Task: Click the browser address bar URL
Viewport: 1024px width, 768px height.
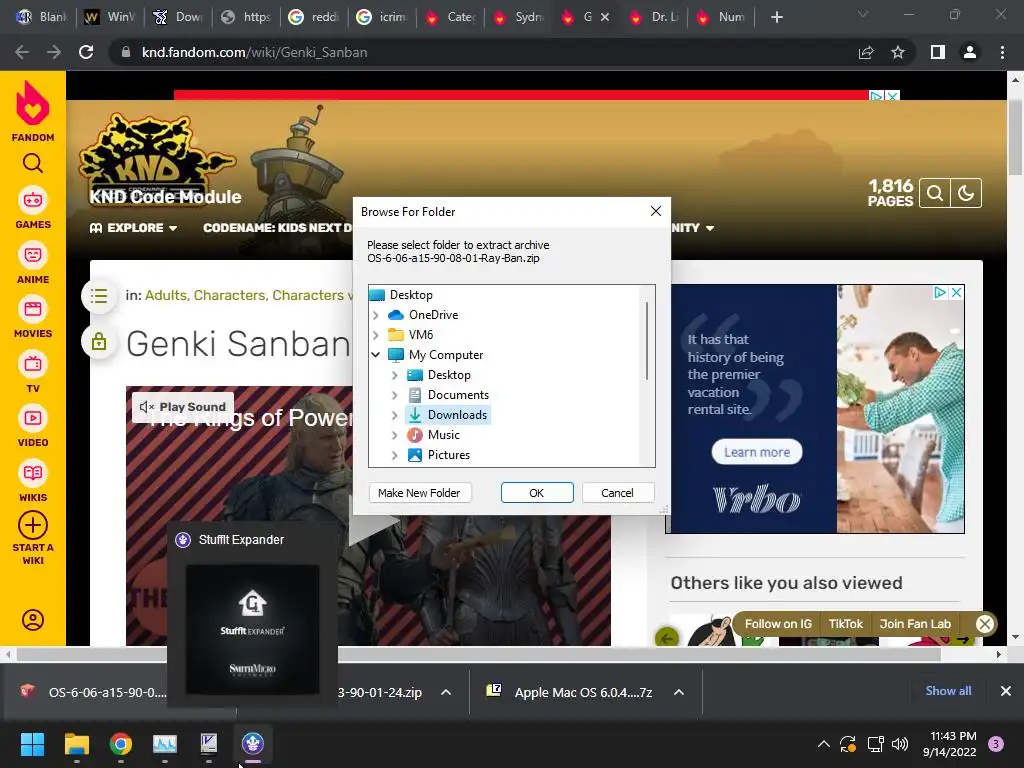Action: 254,52
